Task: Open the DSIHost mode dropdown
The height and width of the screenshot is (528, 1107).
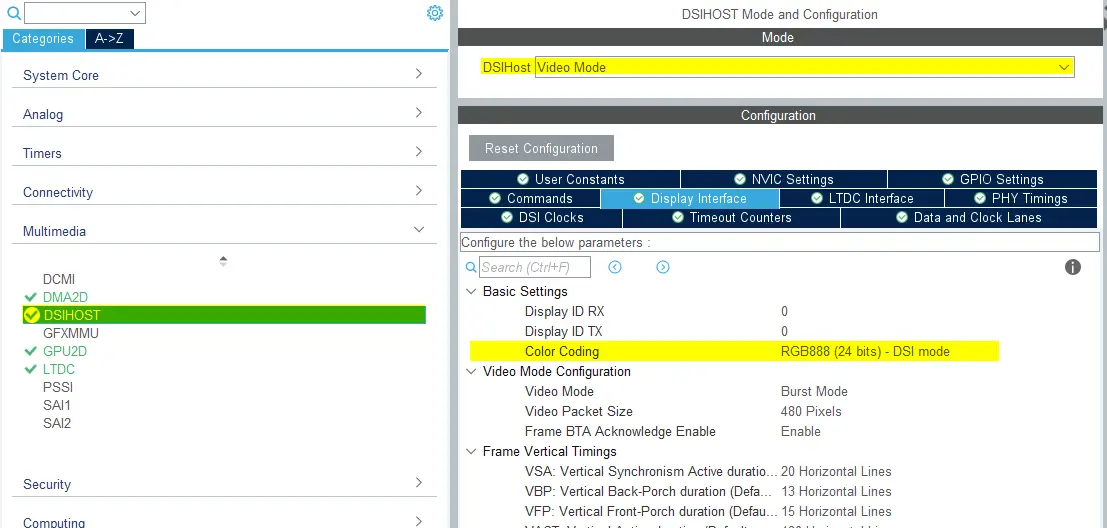Action: coord(1064,67)
